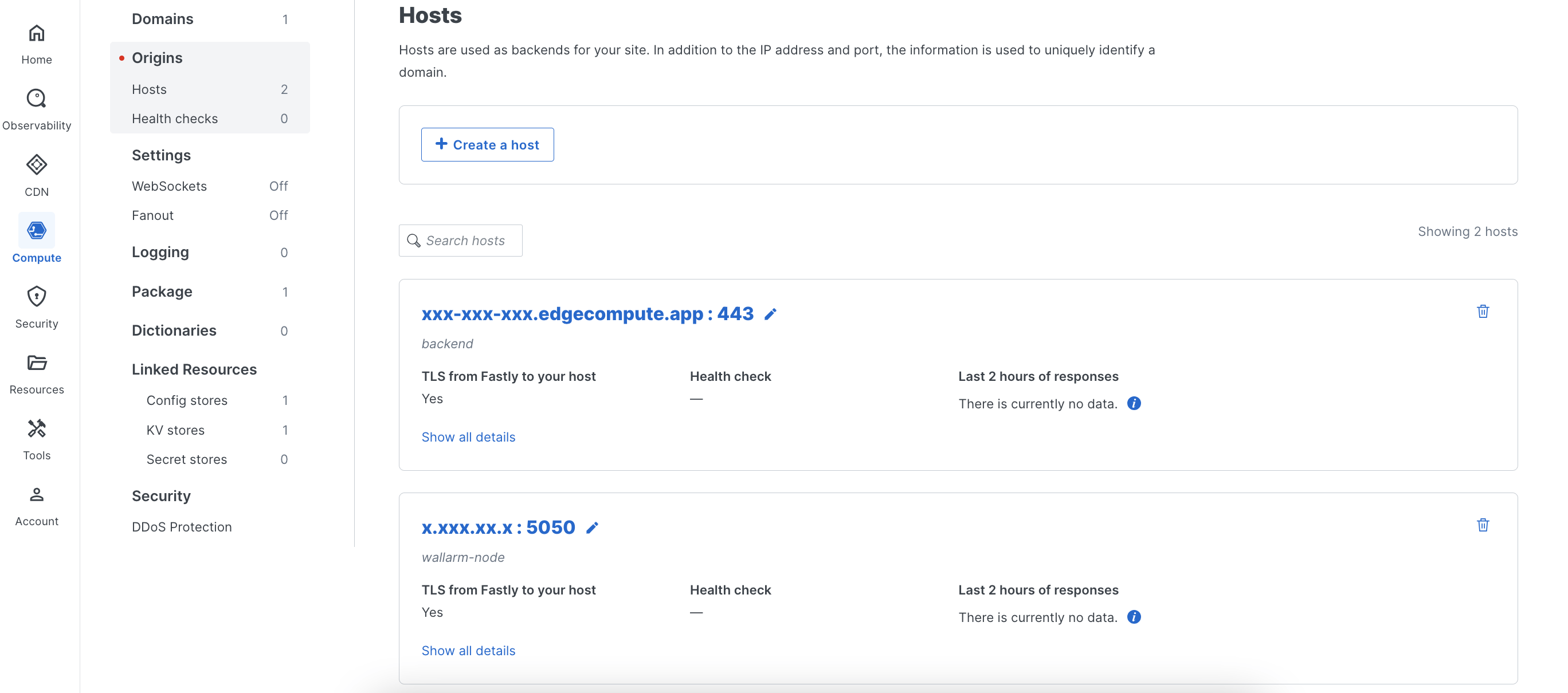Open the Security shield icon in sidebar

pyautogui.click(x=37, y=297)
